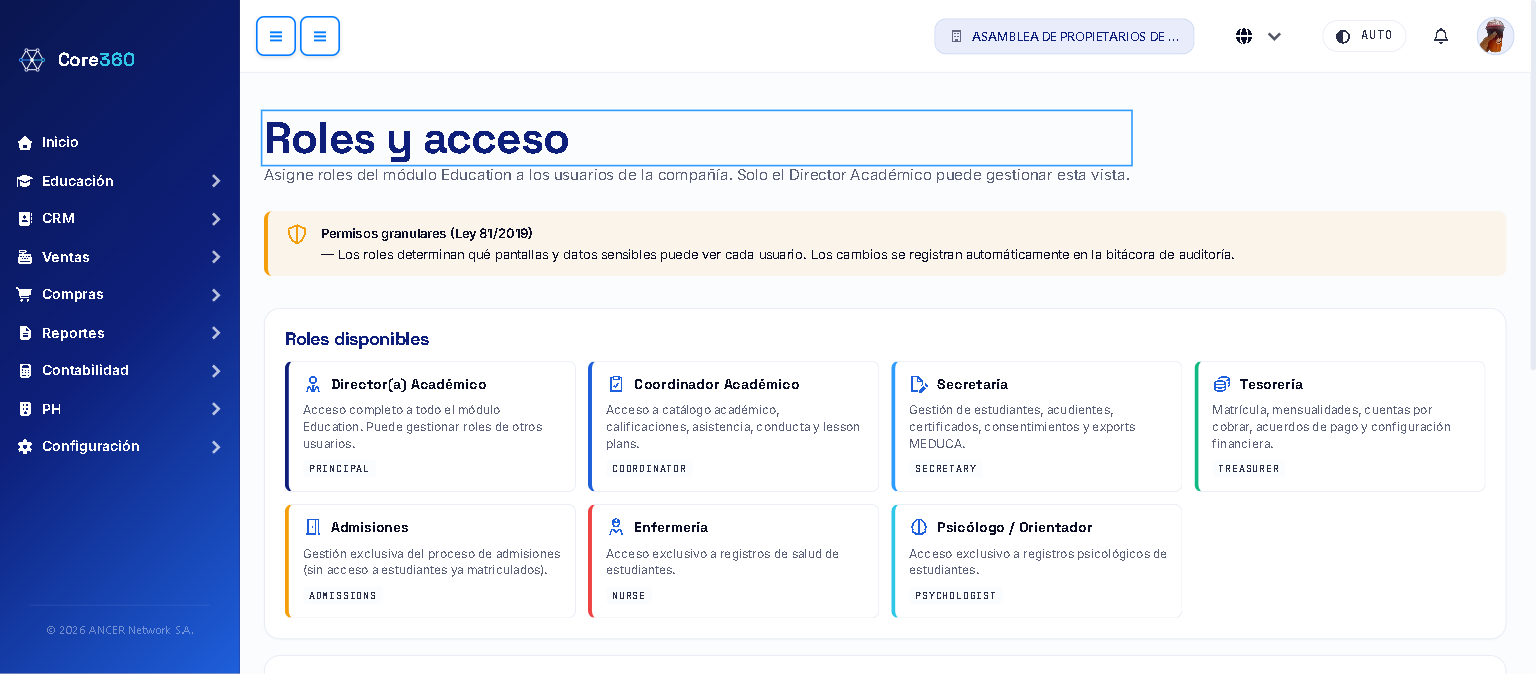Click the SECRETARY role code tag

point(945,469)
